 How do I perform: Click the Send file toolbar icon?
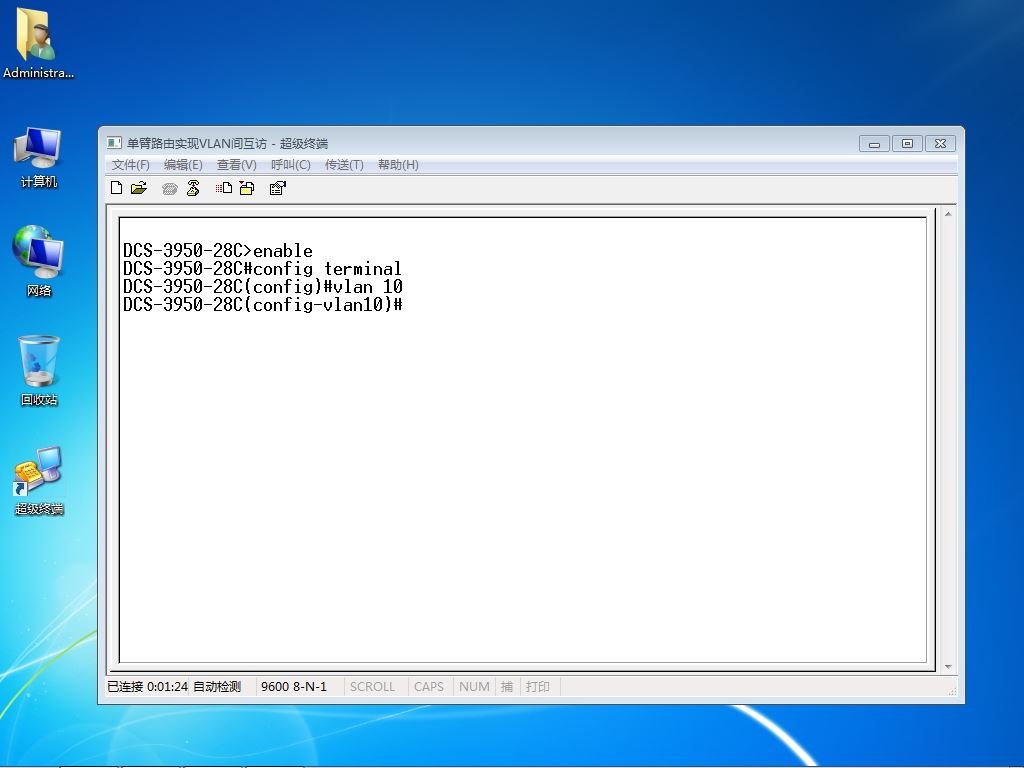pyautogui.click(x=223, y=188)
